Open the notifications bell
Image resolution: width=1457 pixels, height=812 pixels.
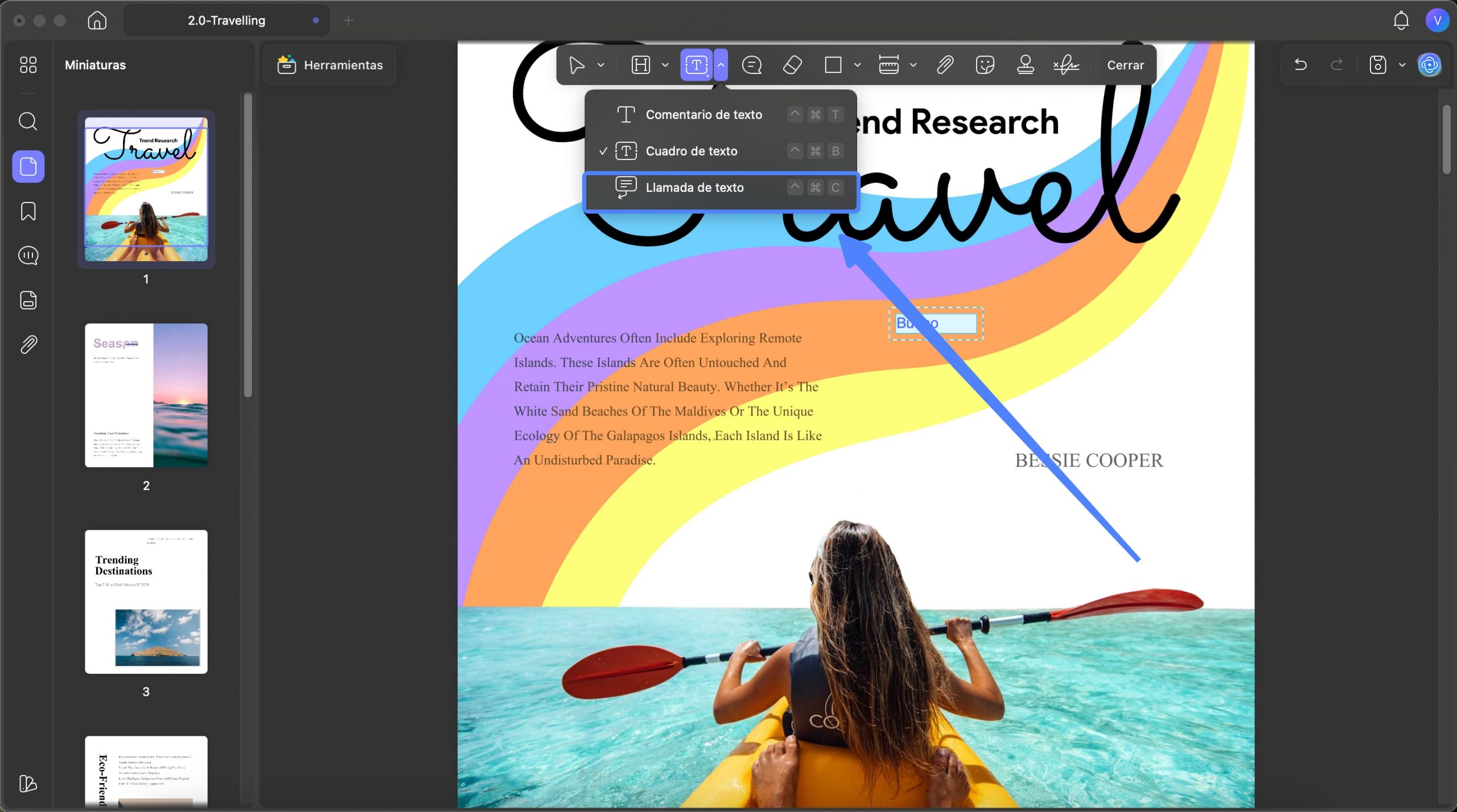[1401, 20]
